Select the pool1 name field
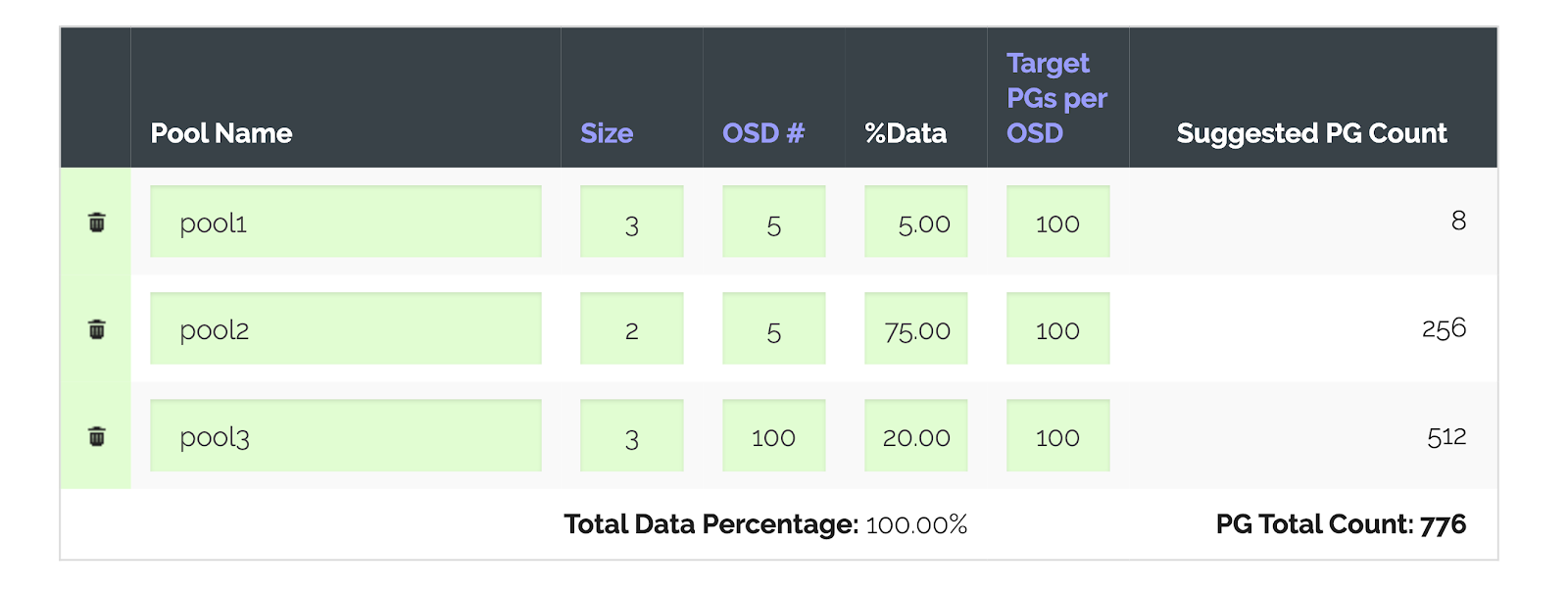The width and height of the screenshot is (1568, 594). coord(344,222)
